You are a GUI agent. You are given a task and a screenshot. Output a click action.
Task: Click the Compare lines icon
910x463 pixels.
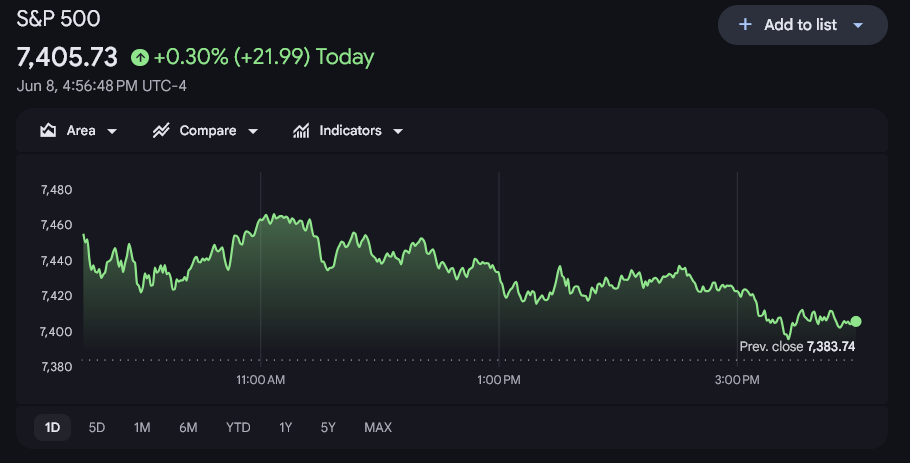161,131
